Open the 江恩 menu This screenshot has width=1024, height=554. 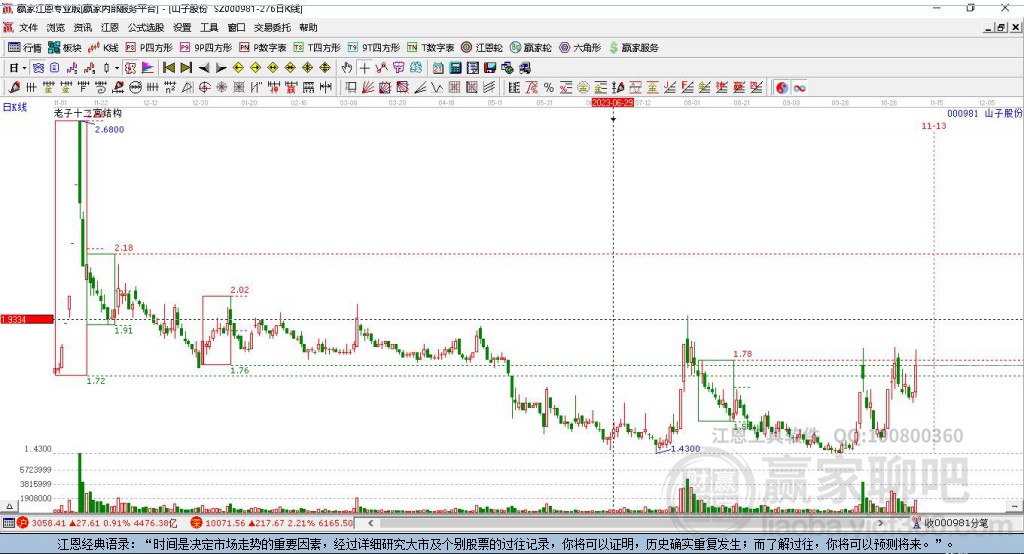point(110,27)
